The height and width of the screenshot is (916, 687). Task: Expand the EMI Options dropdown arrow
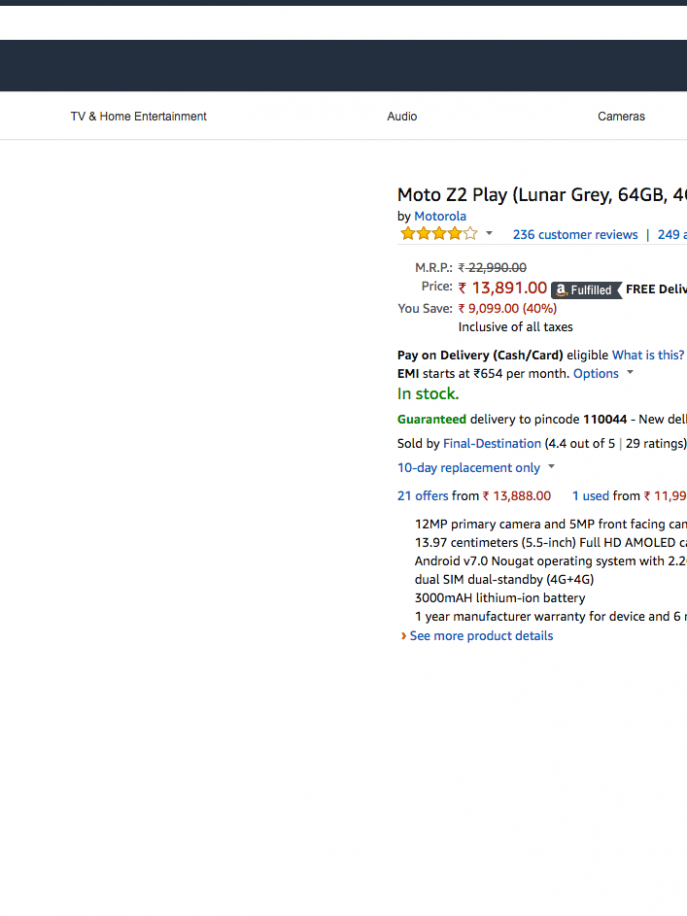point(630,373)
